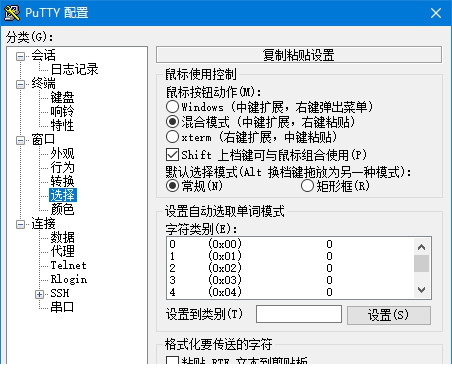Open 特性 settings

tap(62, 125)
